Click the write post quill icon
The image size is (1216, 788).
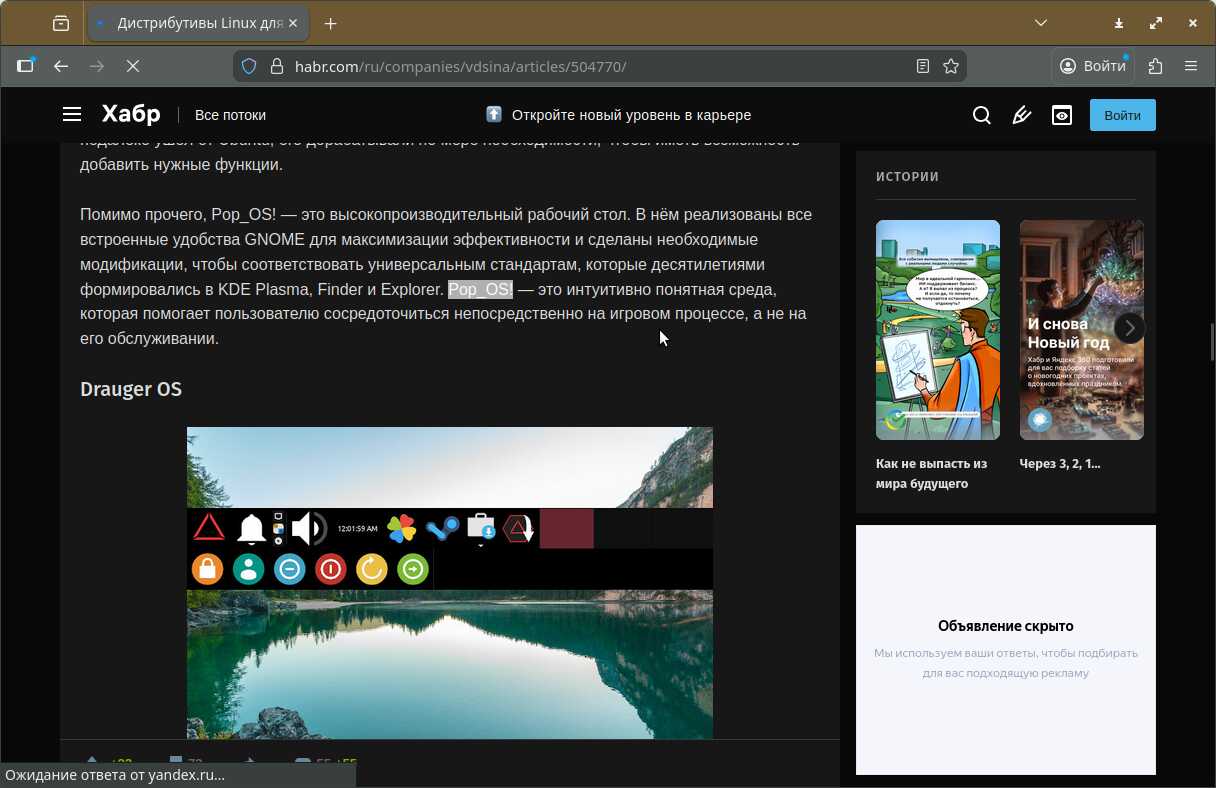(1022, 115)
